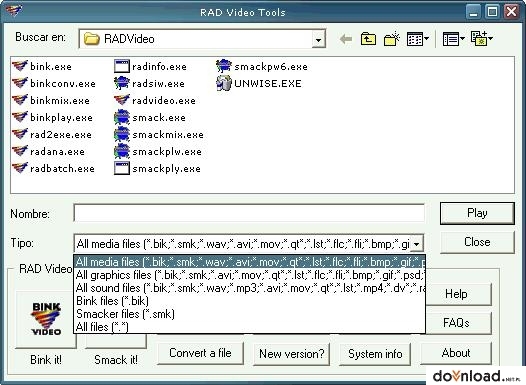Viewport: 526px width, 385px height.
Task: Expand the RADVideo folder dropdown
Action: pos(318,40)
